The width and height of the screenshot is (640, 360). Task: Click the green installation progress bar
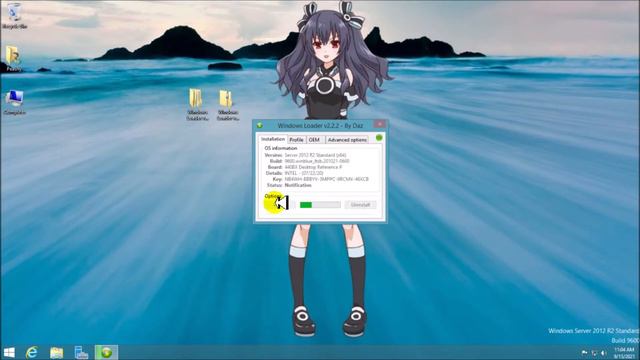tap(320, 205)
